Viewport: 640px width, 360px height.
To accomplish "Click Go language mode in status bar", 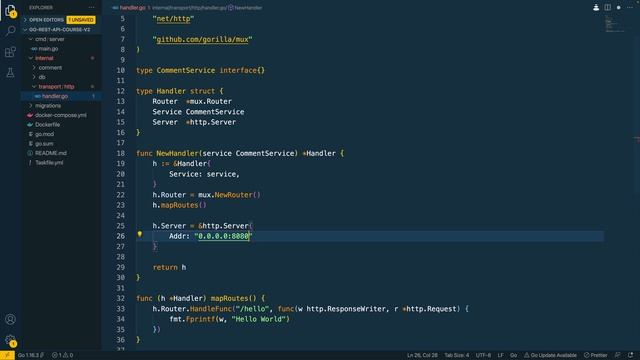I will point(513,355).
